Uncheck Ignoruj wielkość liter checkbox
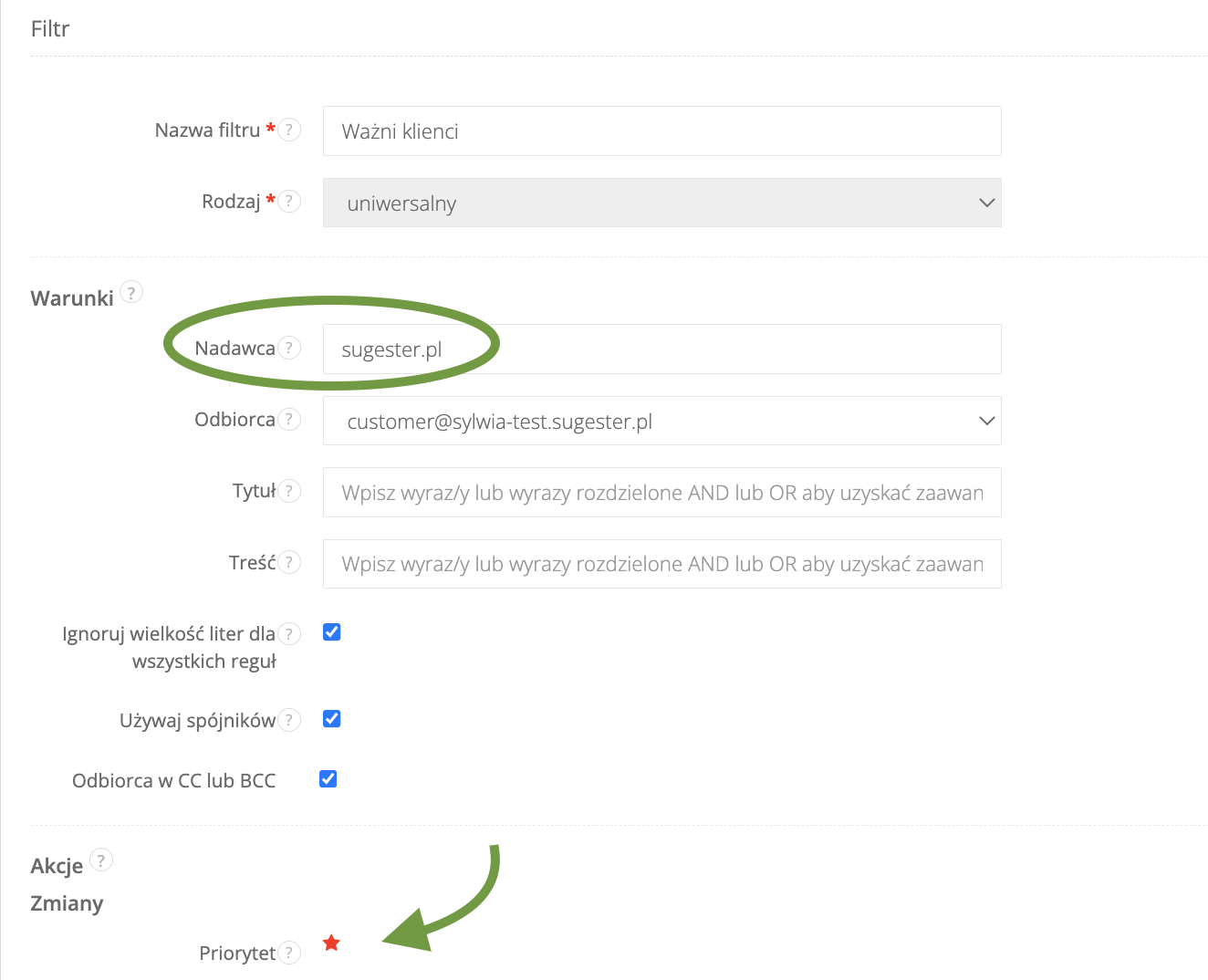 coord(332,632)
